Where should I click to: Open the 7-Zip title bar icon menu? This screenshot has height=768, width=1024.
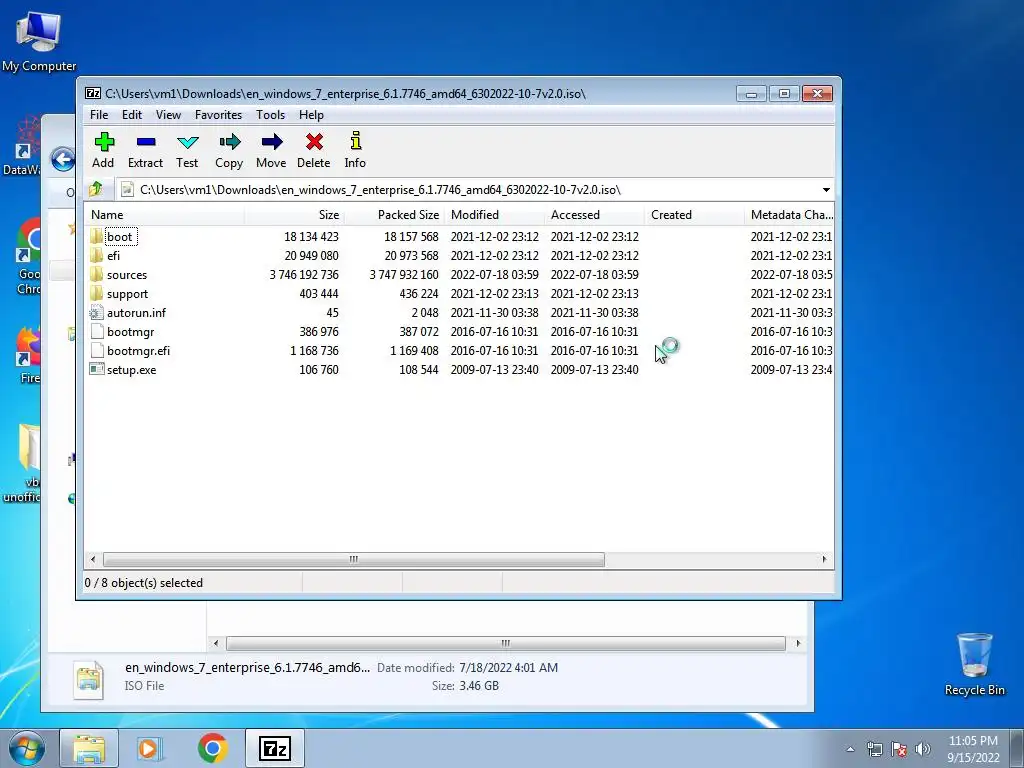click(x=93, y=93)
